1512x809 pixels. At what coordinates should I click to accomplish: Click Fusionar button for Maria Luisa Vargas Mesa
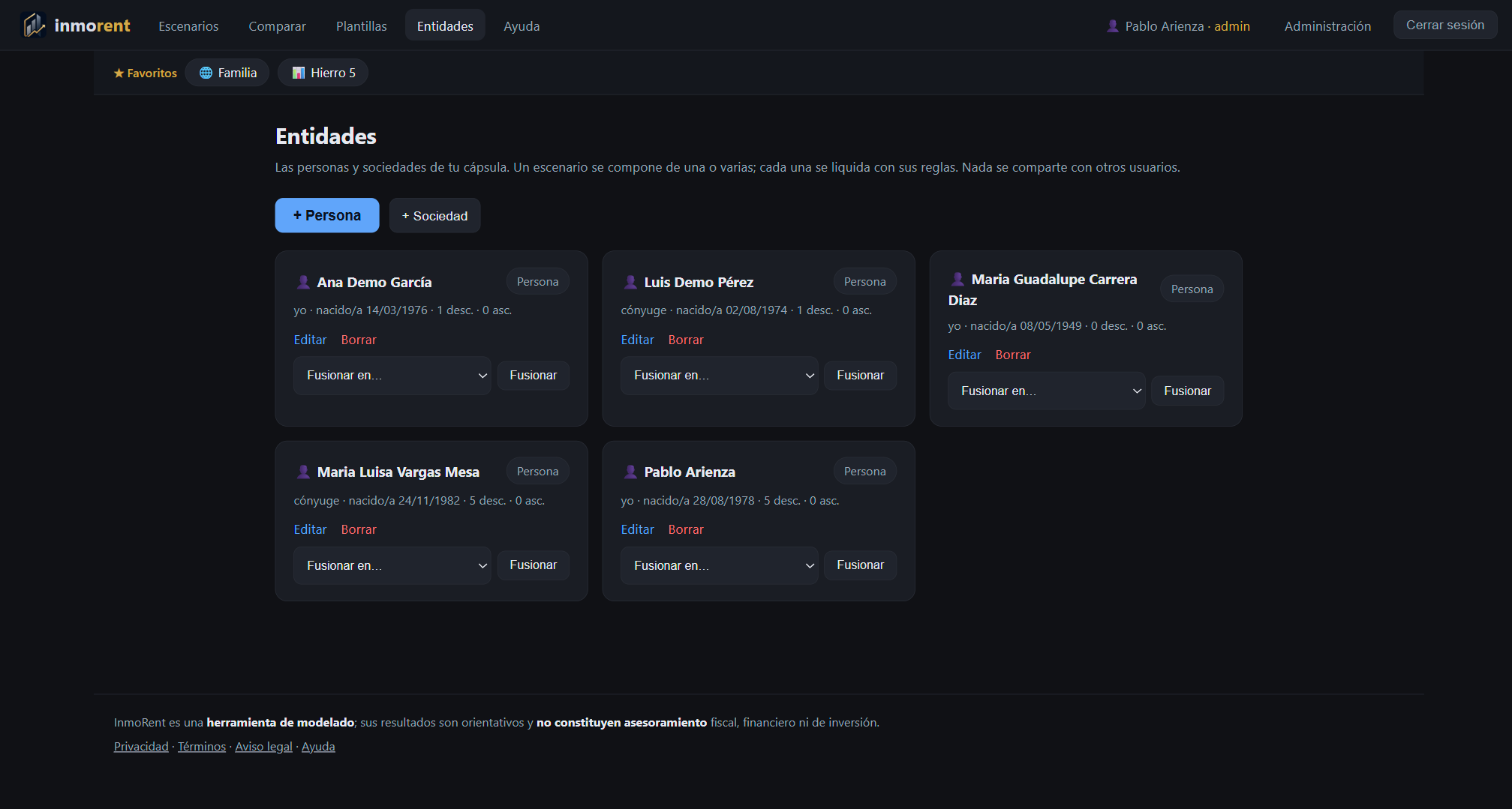(533, 565)
